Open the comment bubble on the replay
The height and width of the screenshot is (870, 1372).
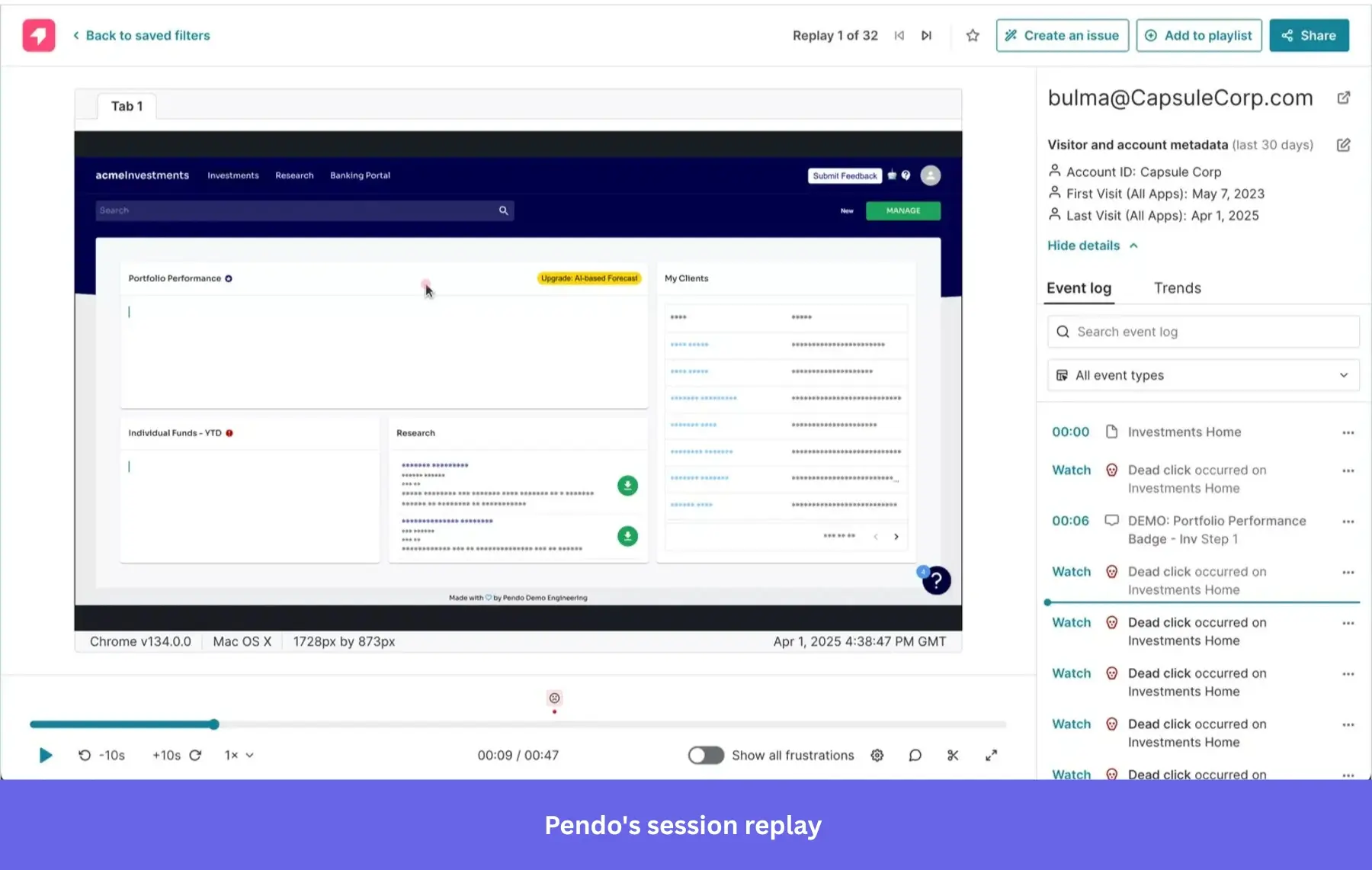coord(915,755)
